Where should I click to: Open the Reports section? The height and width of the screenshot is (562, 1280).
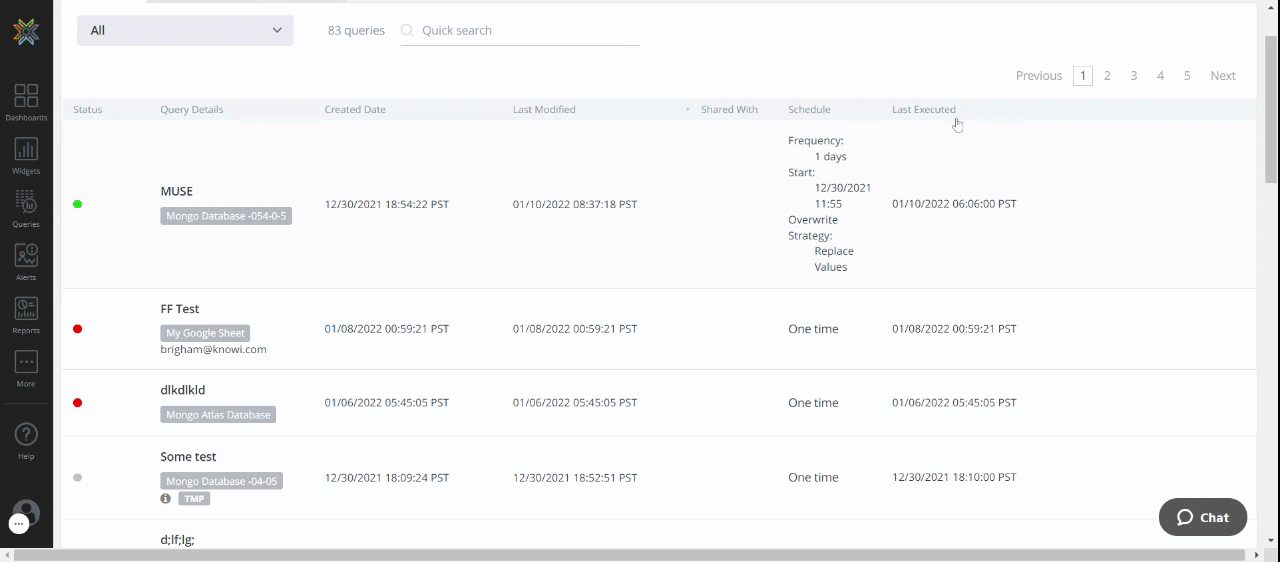point(26,314)
